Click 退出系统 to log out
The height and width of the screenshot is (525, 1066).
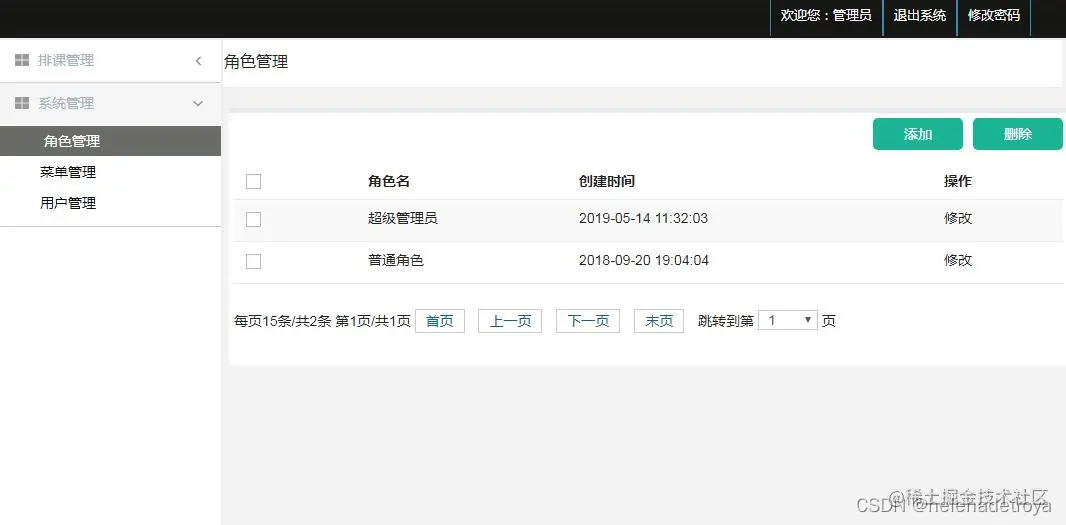point(920,16)
